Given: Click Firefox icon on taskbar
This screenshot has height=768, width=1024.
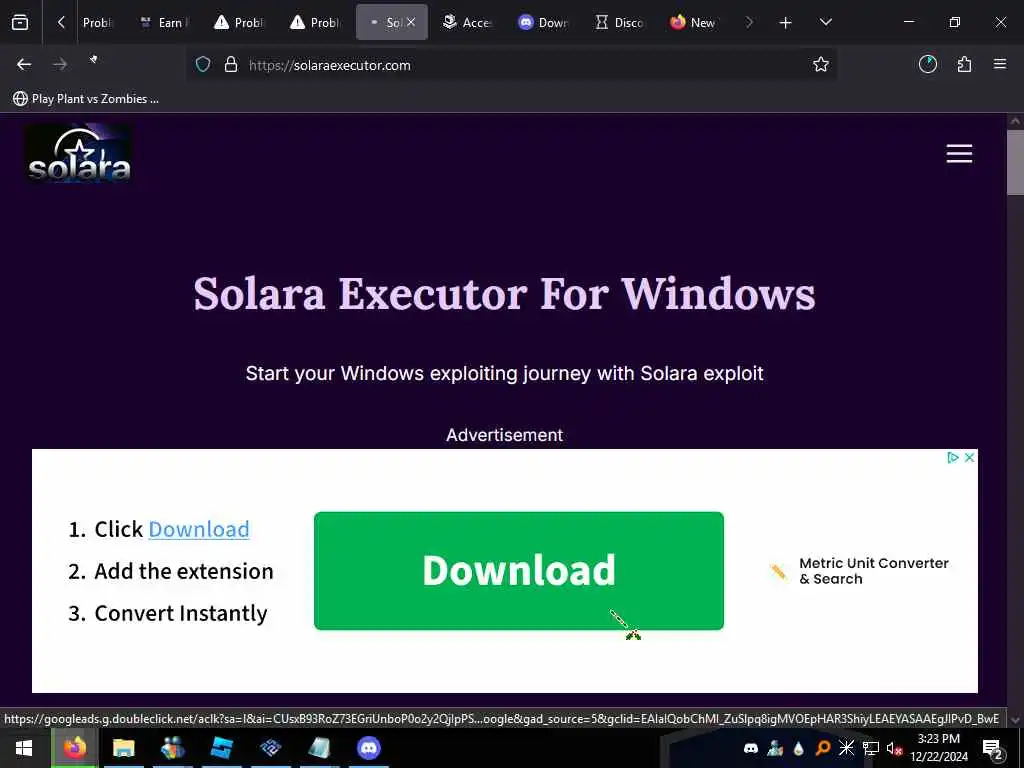Looking at the screenshot, I should (x=74, y=748).
